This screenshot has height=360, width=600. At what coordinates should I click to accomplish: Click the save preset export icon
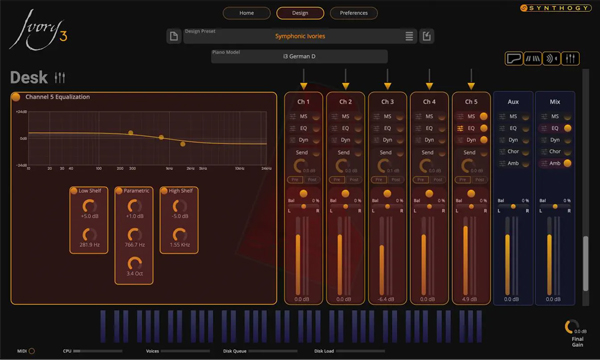pos(427,36)
